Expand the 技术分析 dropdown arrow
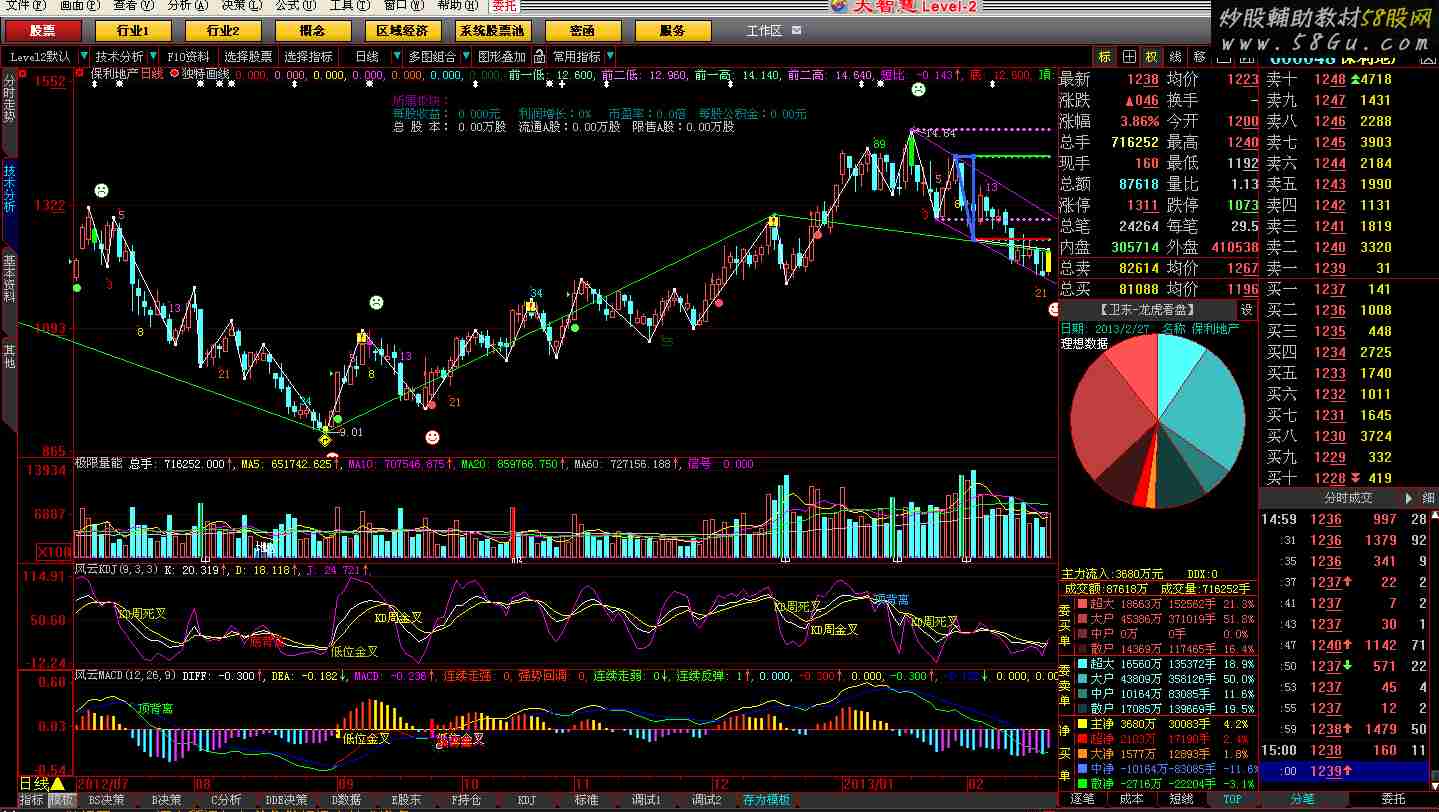The width and height of the screenshot is (1439, 812). pos(152,57)
